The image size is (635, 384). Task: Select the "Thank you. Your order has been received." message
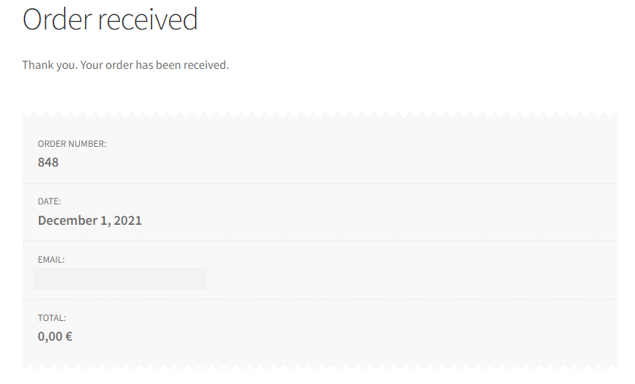(x=126, y=65)
